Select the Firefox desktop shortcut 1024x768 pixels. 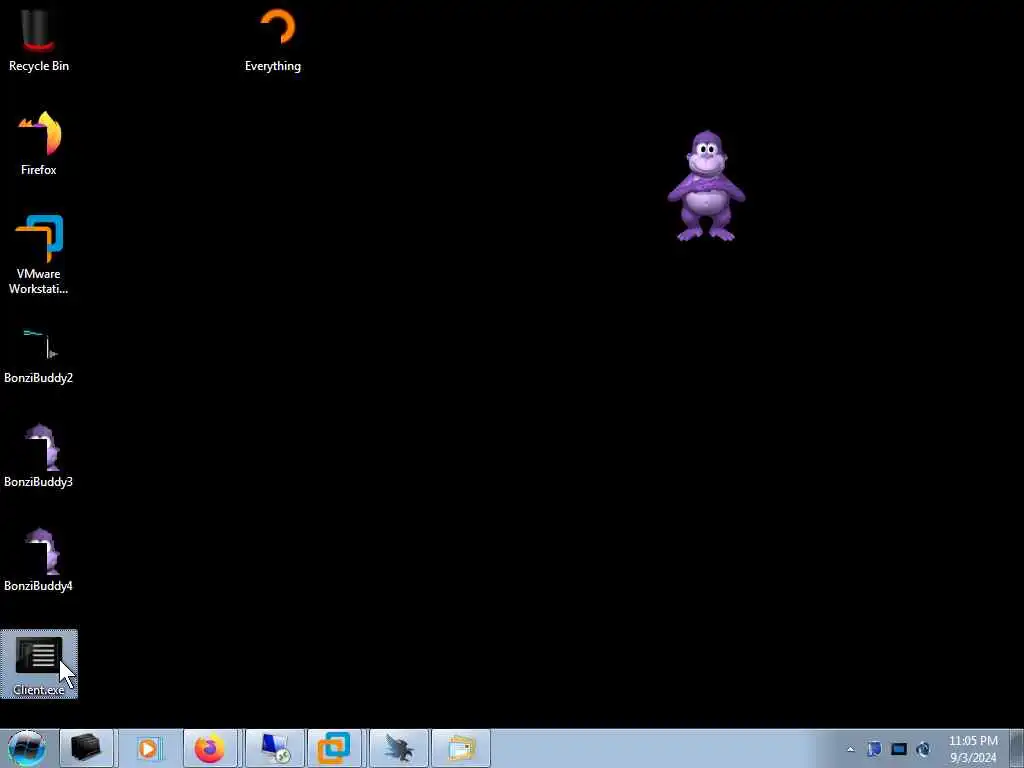point(39,144)
